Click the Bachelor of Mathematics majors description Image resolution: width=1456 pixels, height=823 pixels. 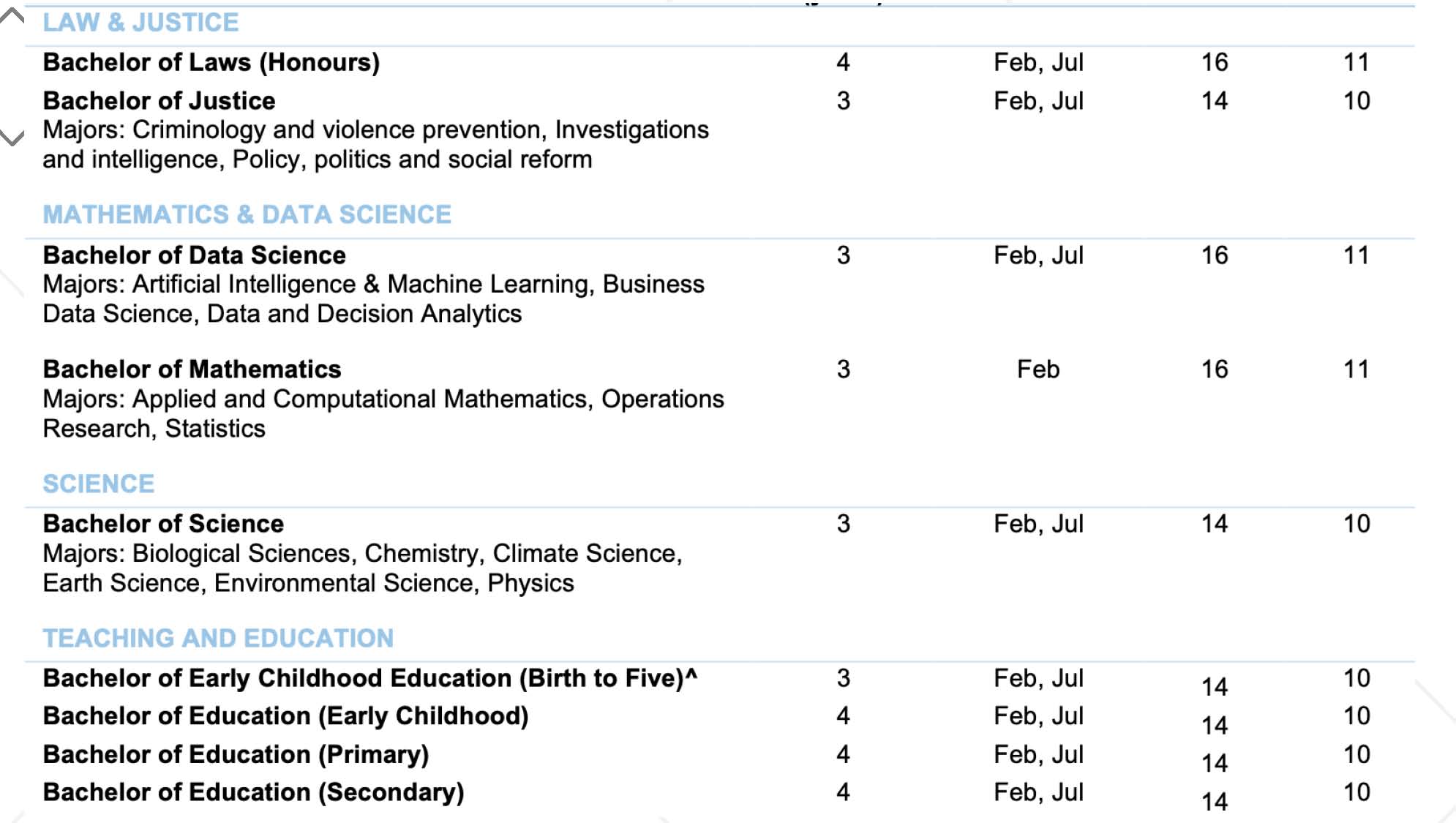(x=383, y=414)
